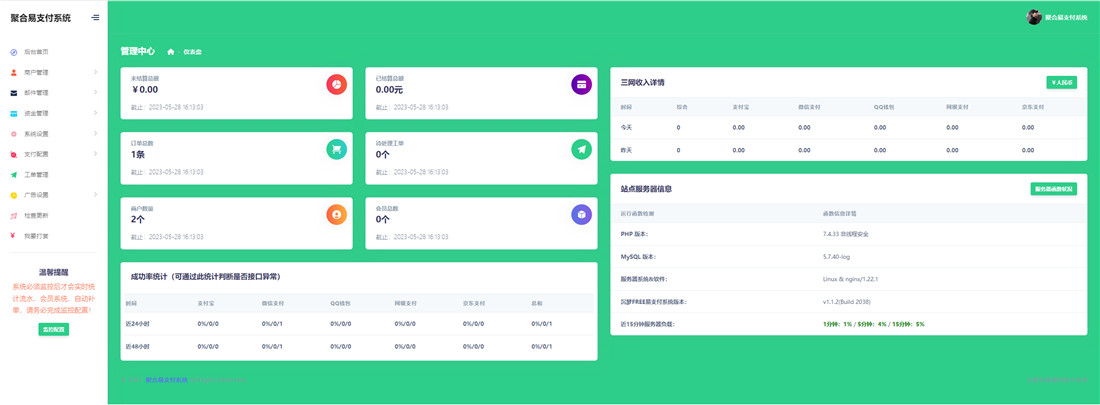The width and height of the screenshot is (1100, 405).
Task: Click the green 监控配置 button
Action: tap(54, 329)
